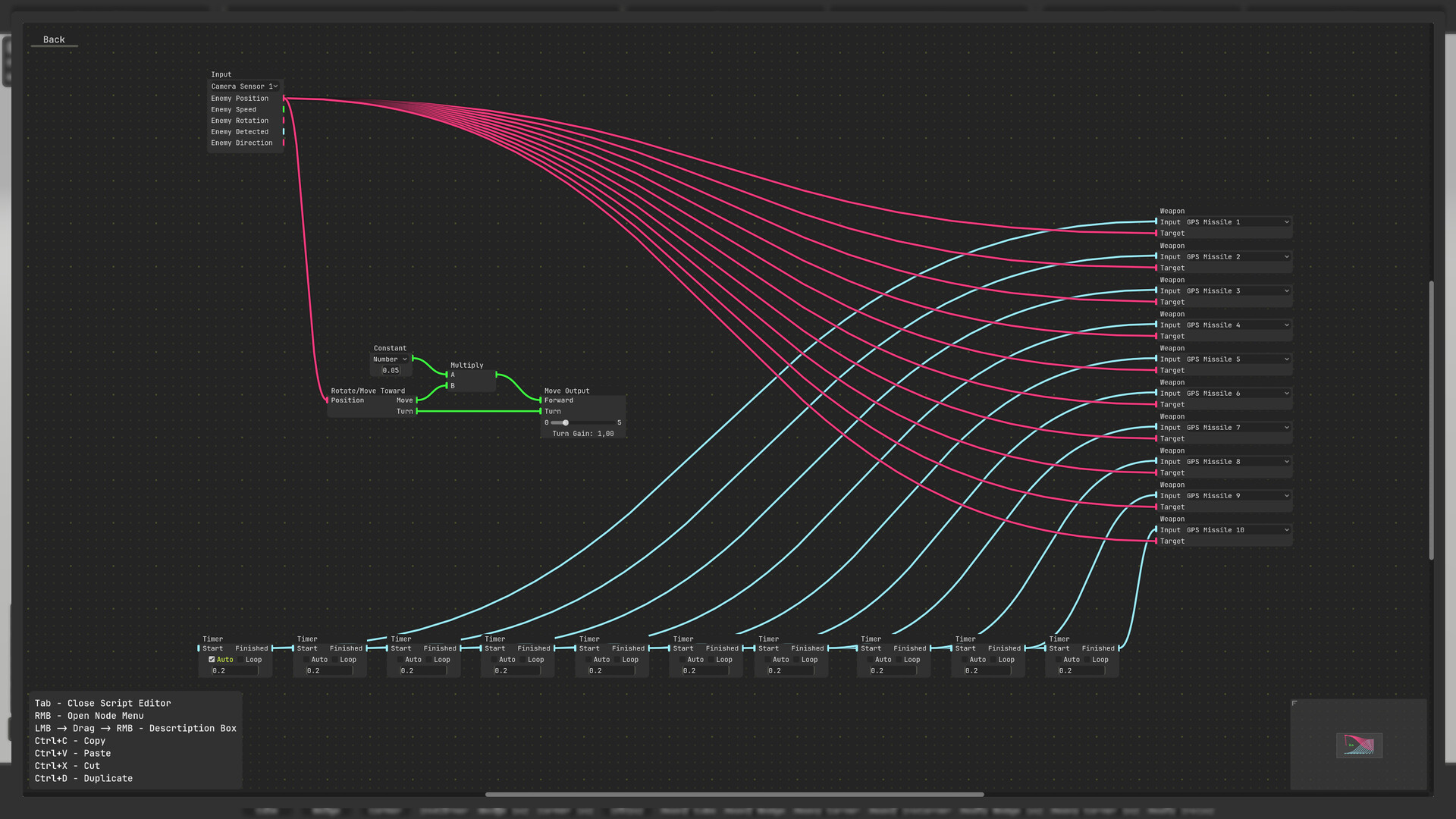This screenshot has height=819, width=1456.
Task: Click the GPS Missile 10 Target port
Action: coord(1156,541)
